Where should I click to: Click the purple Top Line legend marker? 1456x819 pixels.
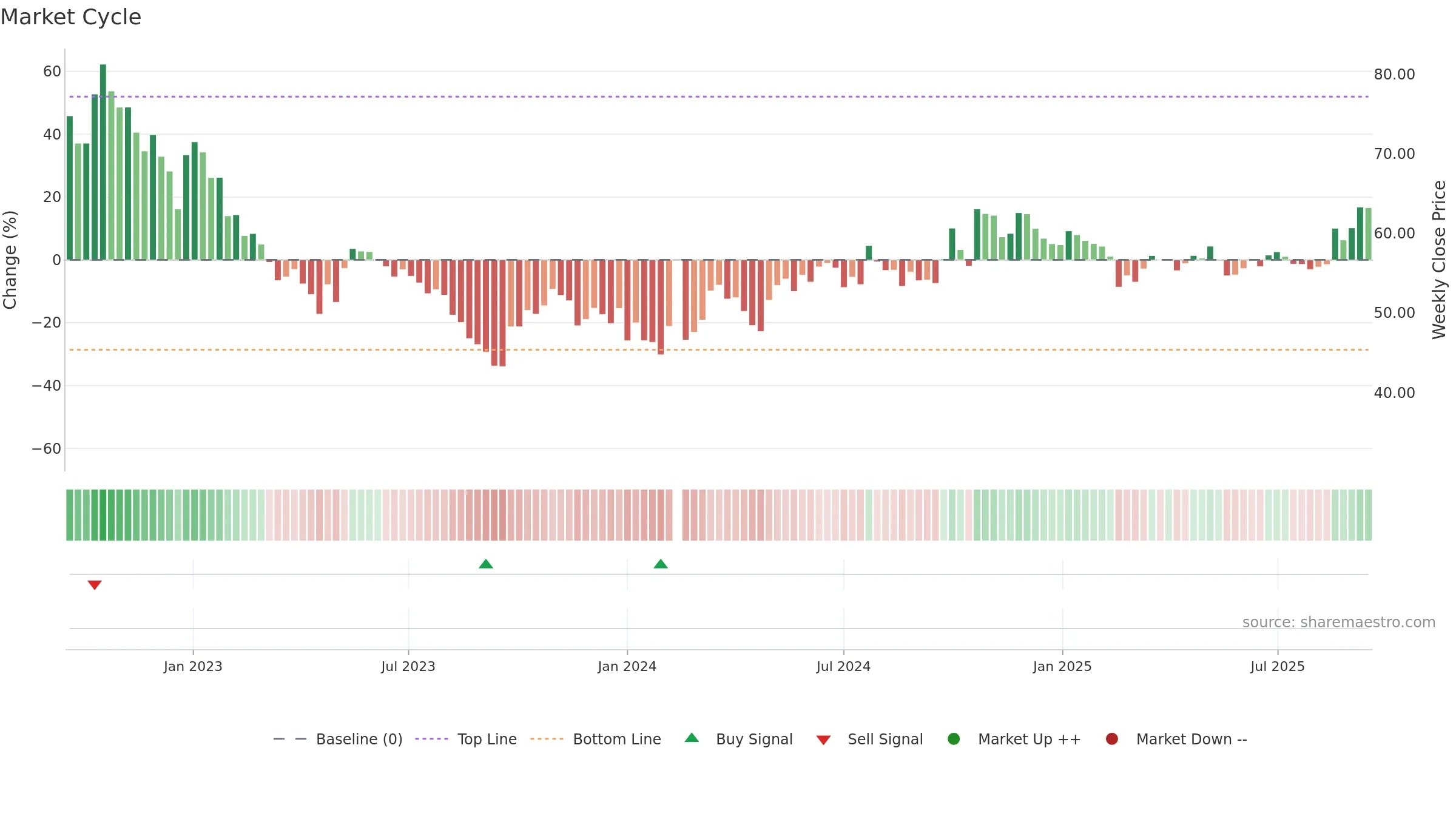click(x=431, y=739)
